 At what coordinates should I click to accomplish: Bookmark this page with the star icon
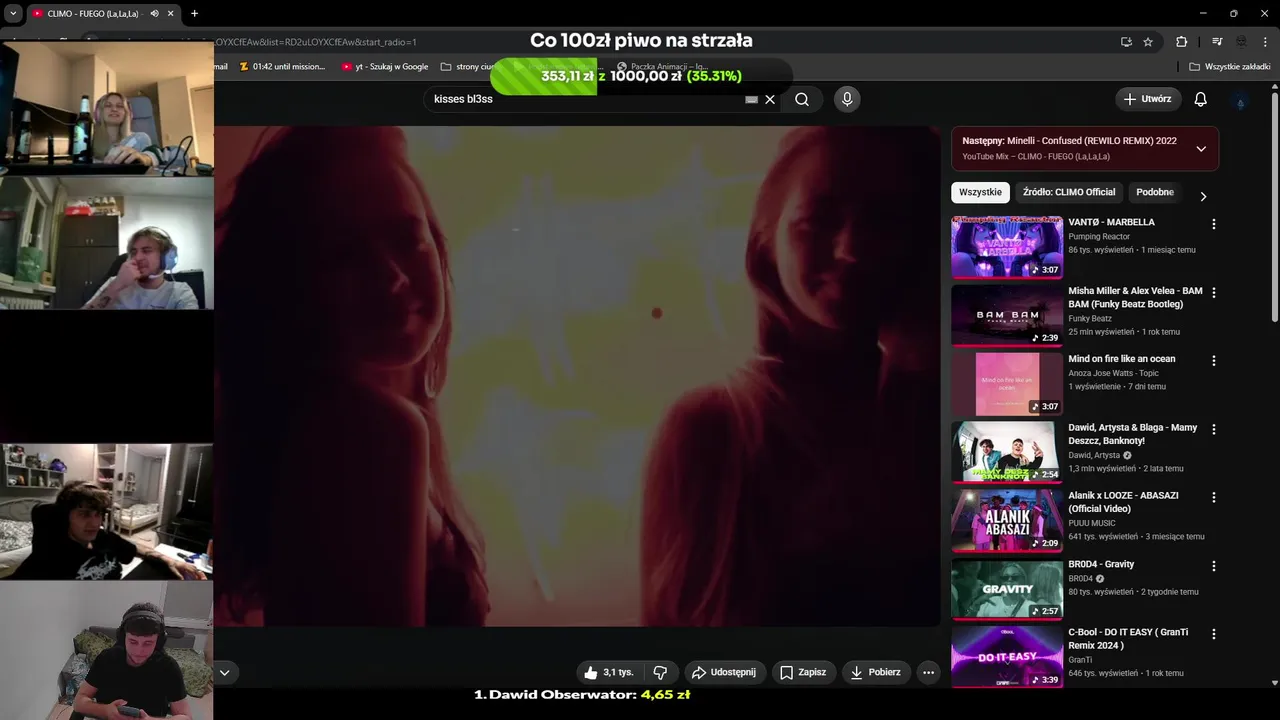pos(1148,42)
